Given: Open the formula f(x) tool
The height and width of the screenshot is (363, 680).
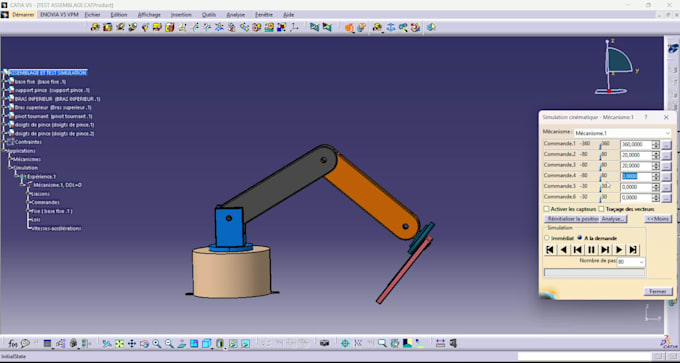Looking at the screenshot, I should click(x=13, y=343).
